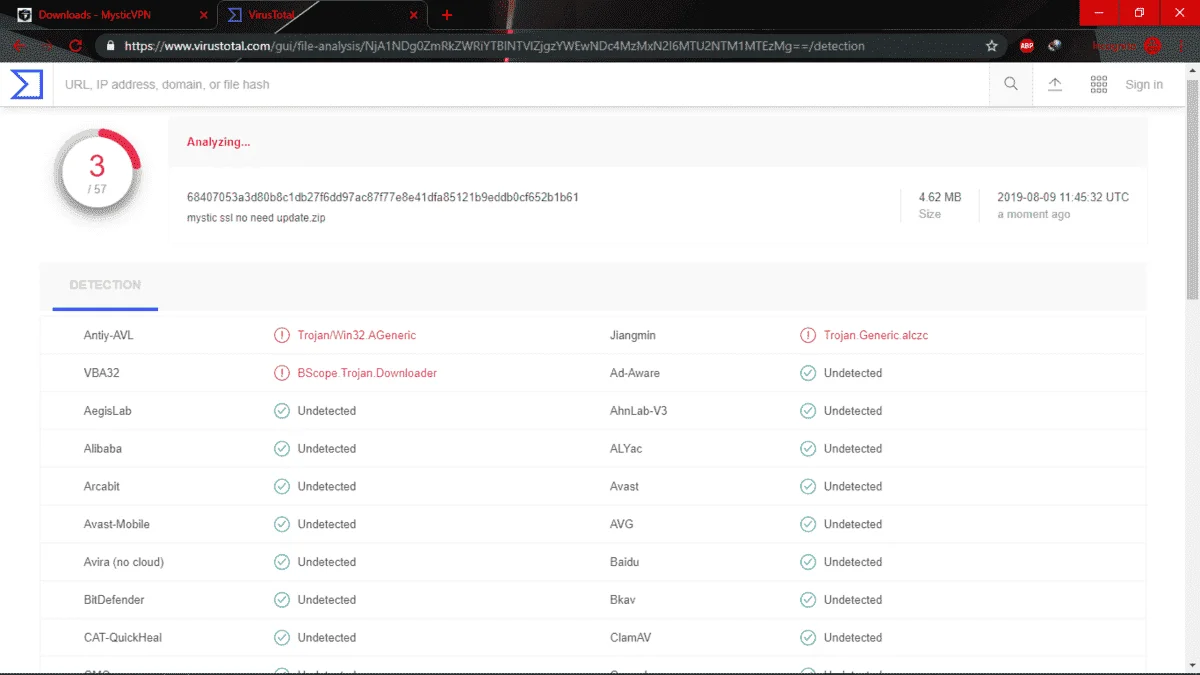The height and width of the screenshot is (675, 1200).
Task: Click the Jiangmin engine name
Action: [x=633, y=335]
